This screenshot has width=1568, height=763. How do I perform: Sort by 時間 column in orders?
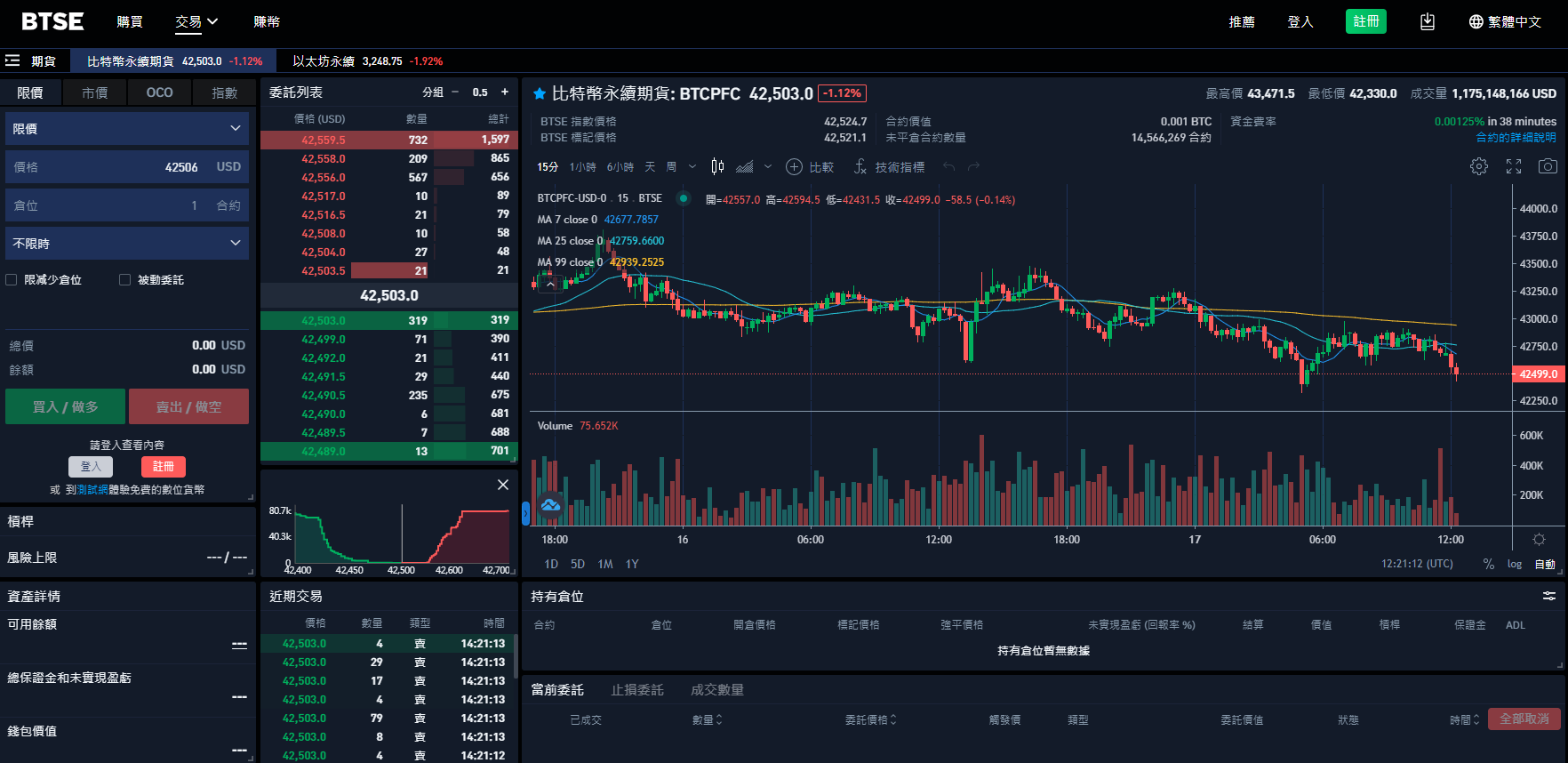click(1465, 719)
